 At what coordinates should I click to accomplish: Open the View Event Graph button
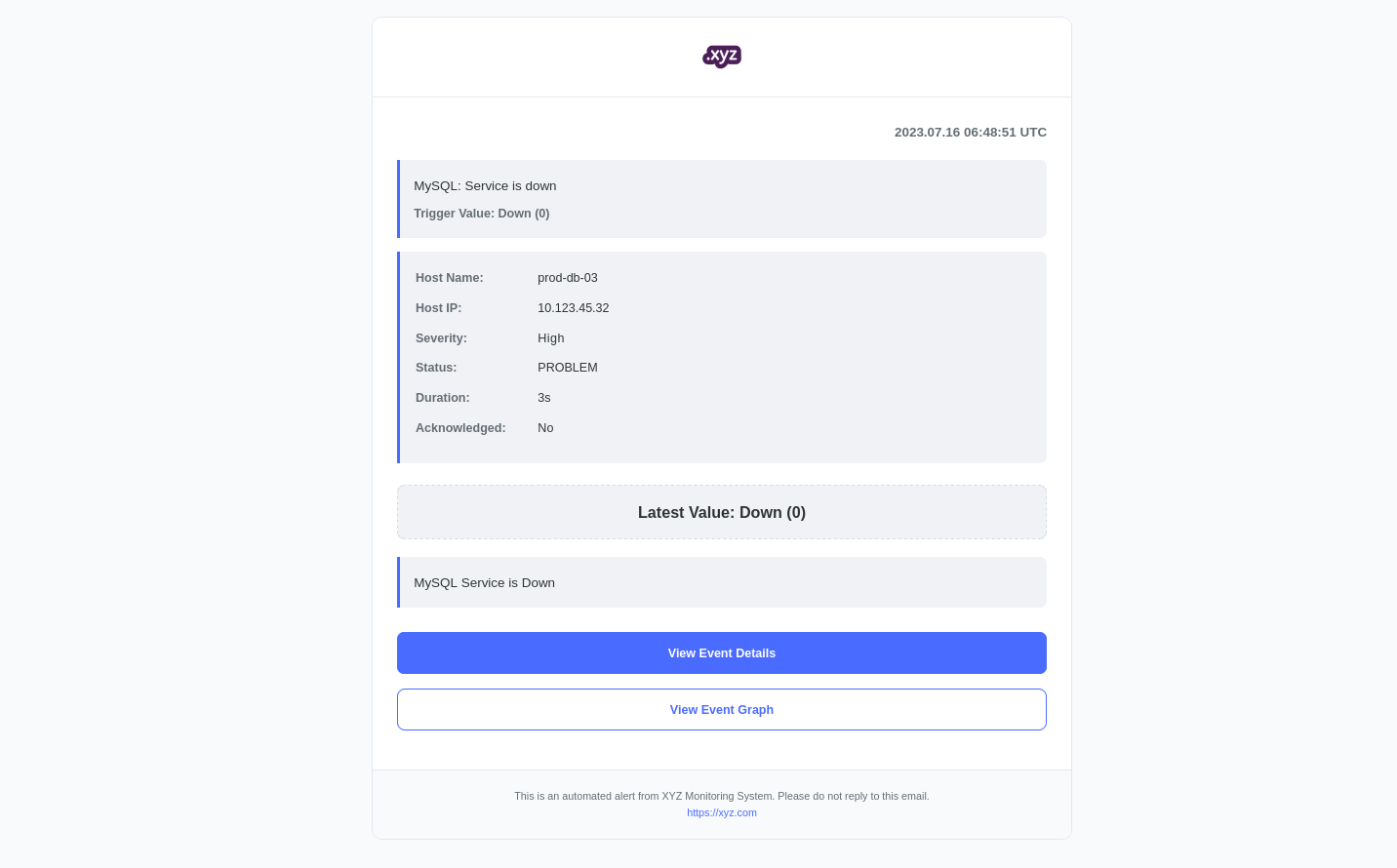click(722, 710)
